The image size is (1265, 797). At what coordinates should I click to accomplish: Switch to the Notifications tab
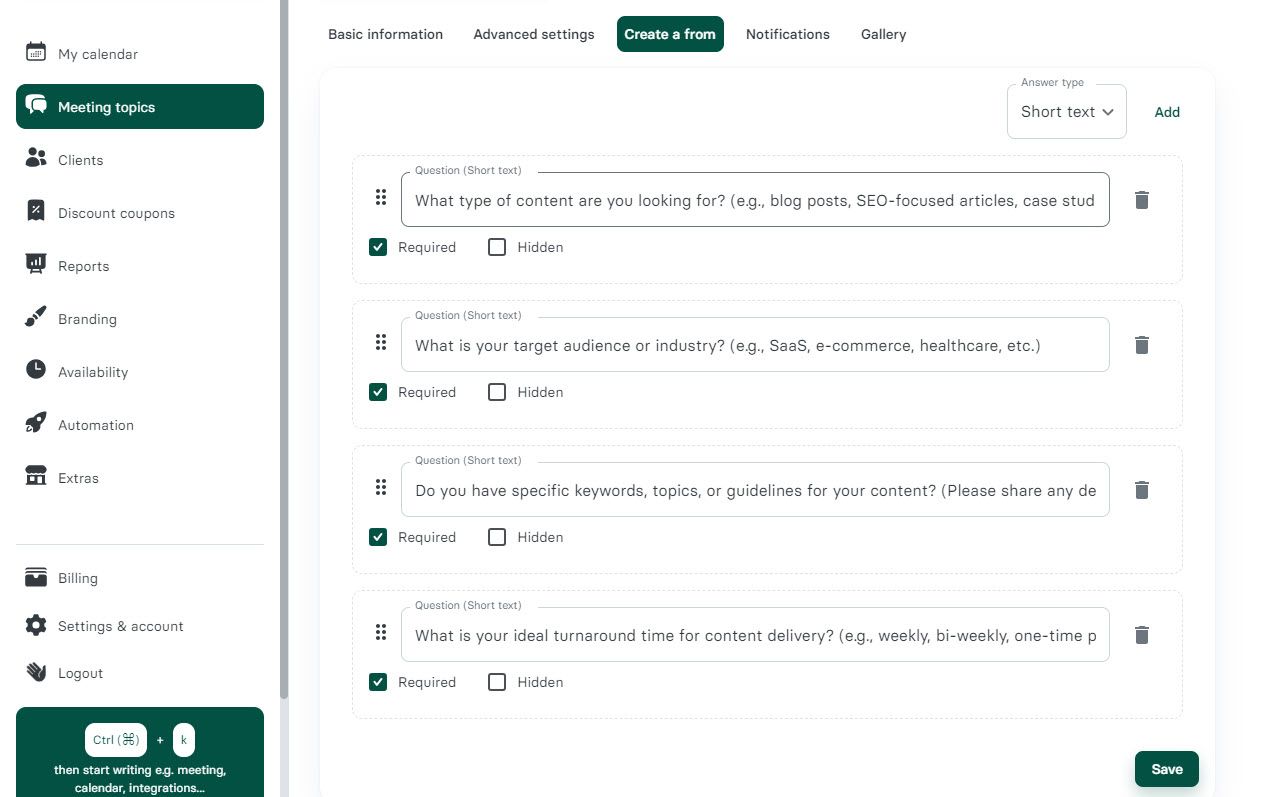[x=787, y=34]
